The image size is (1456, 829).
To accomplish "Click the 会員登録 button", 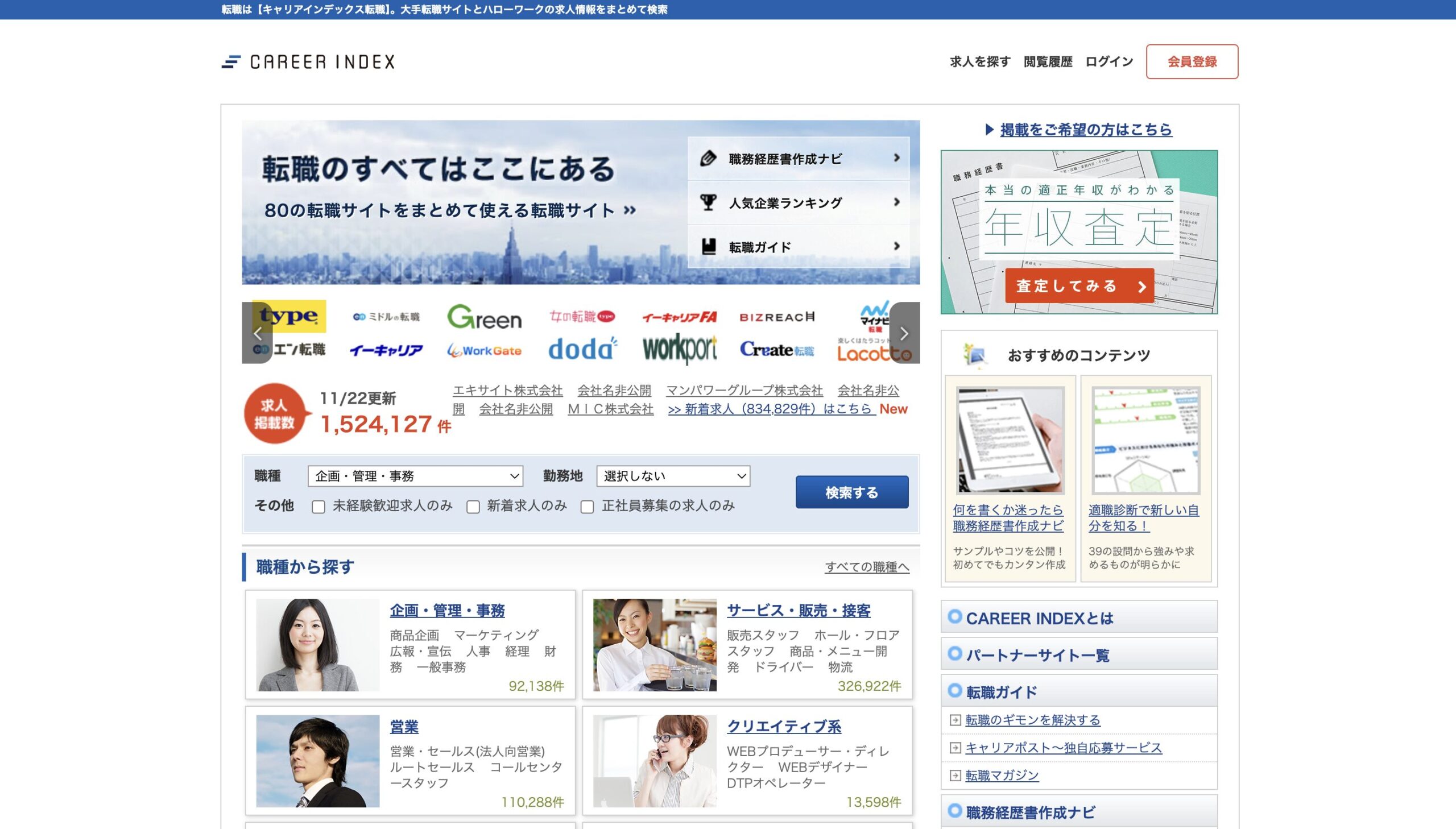I will [1191, 61].
